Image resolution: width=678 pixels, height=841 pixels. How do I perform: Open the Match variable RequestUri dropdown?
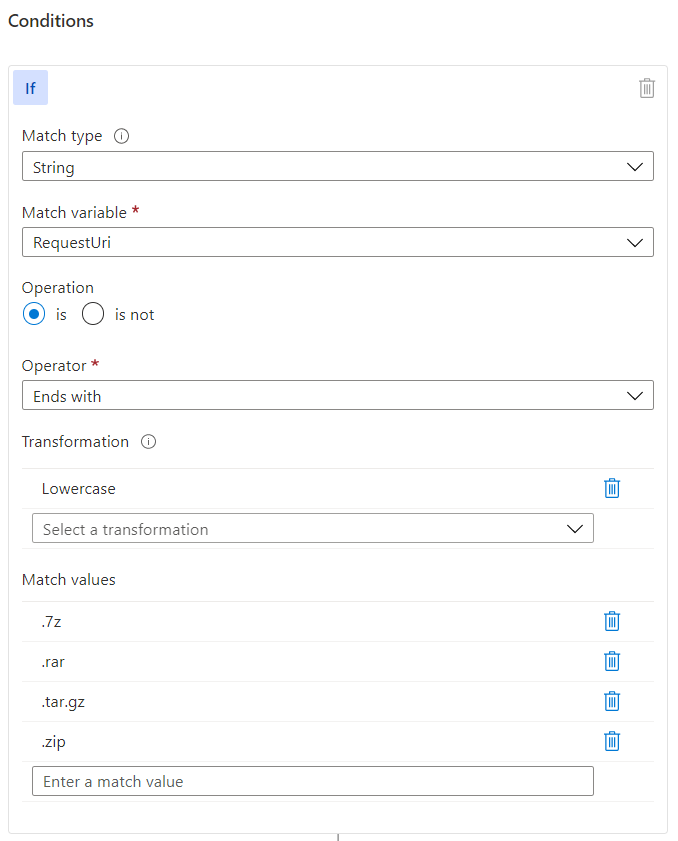[337, 242]
